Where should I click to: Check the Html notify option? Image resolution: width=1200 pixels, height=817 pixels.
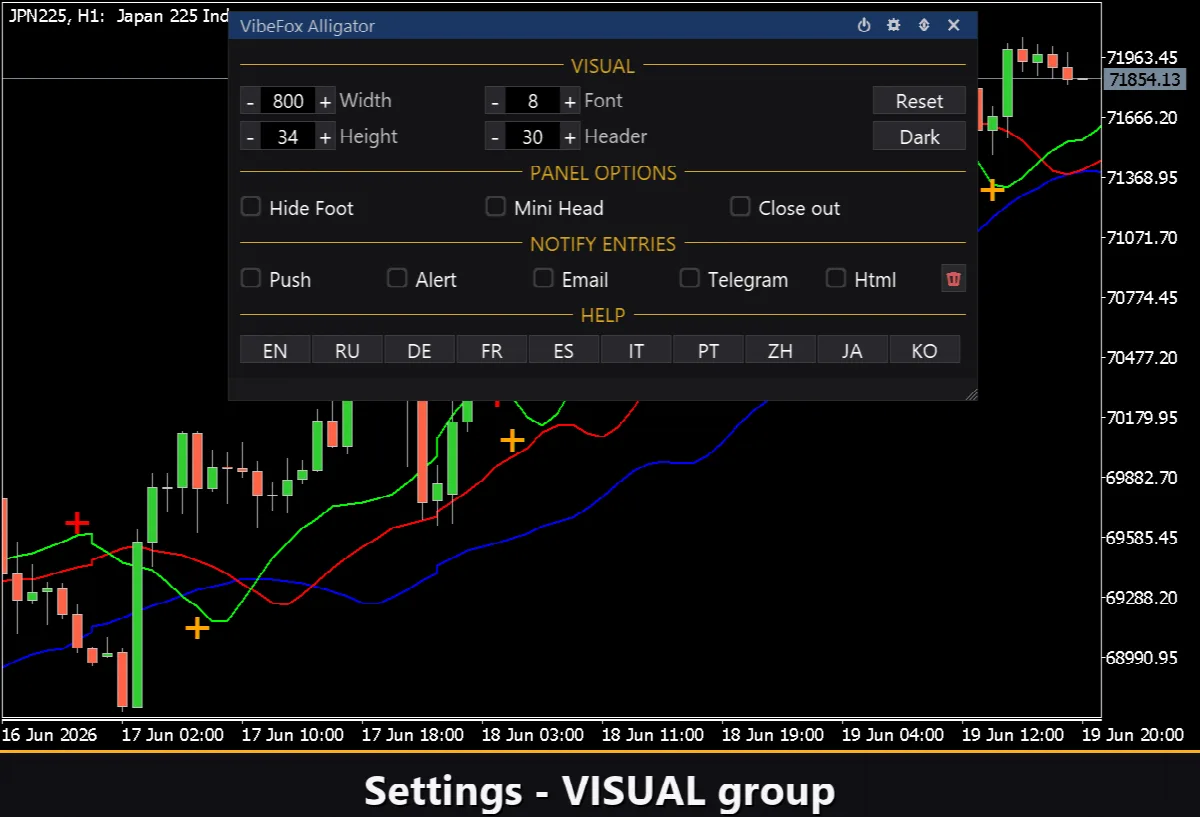[836, 279]
